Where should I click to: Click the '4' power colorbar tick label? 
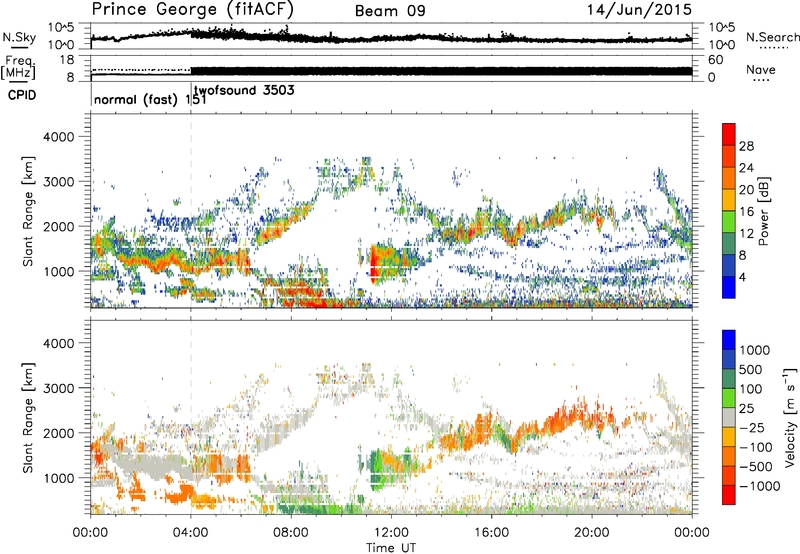742,277
